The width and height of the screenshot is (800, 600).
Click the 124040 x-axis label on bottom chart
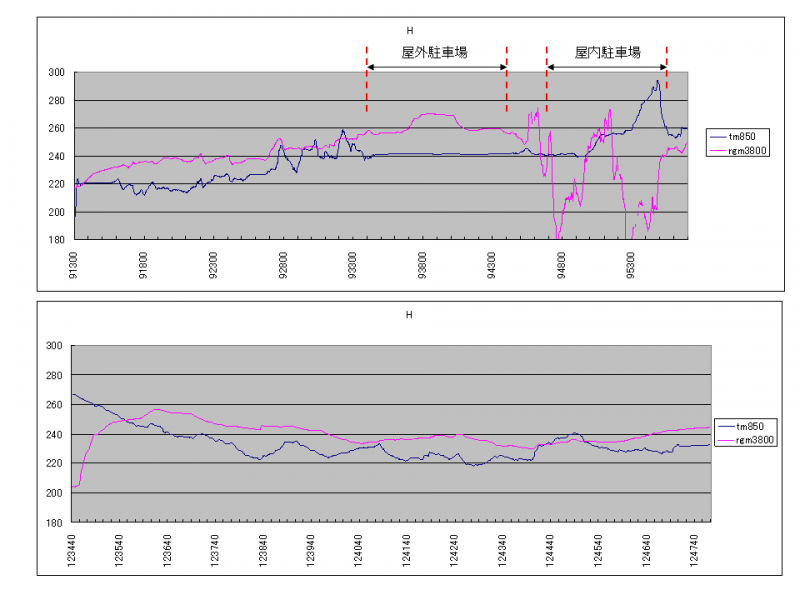pyautogui.click(x=358, y=552)
